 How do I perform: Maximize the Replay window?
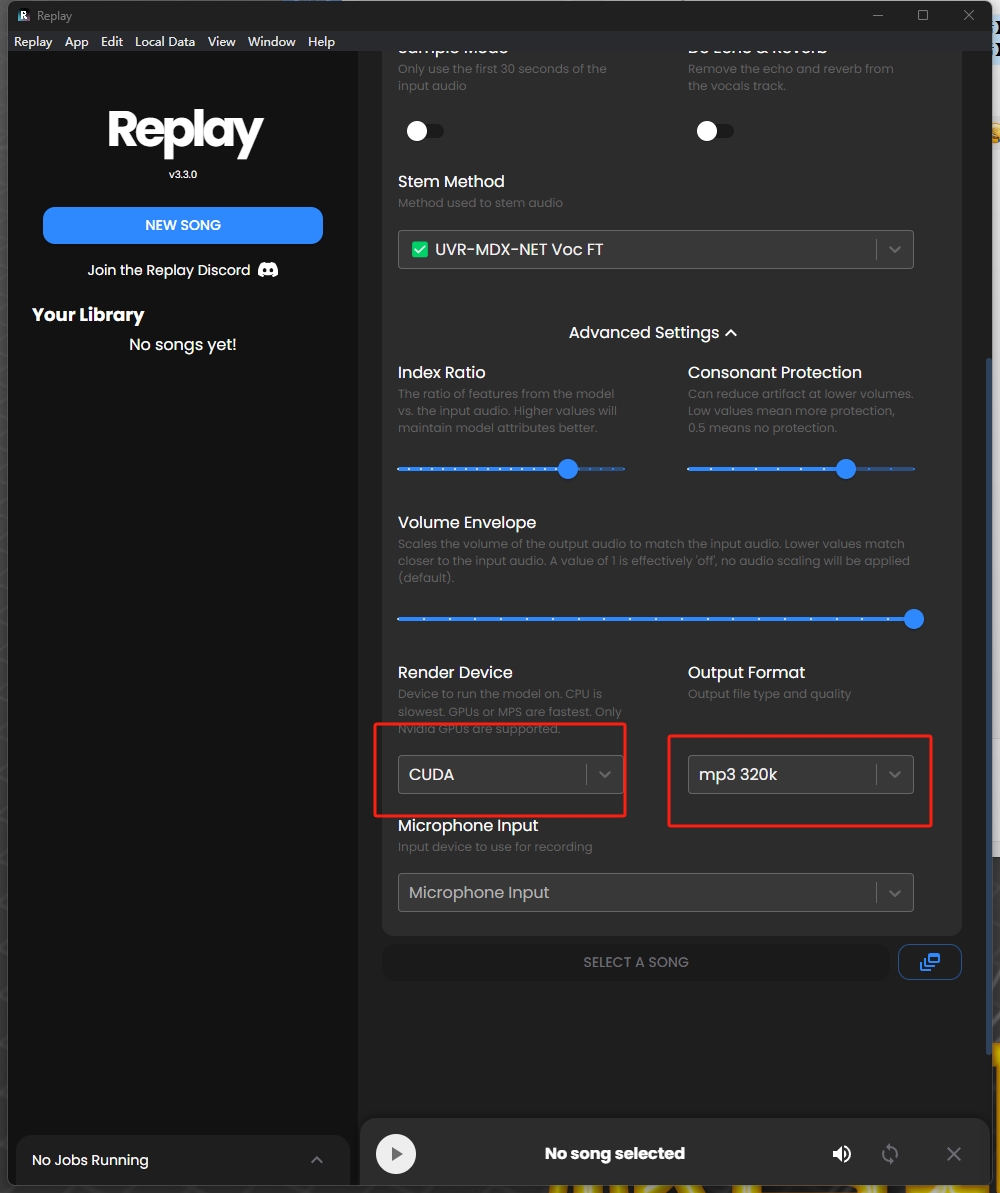(923, 15)
